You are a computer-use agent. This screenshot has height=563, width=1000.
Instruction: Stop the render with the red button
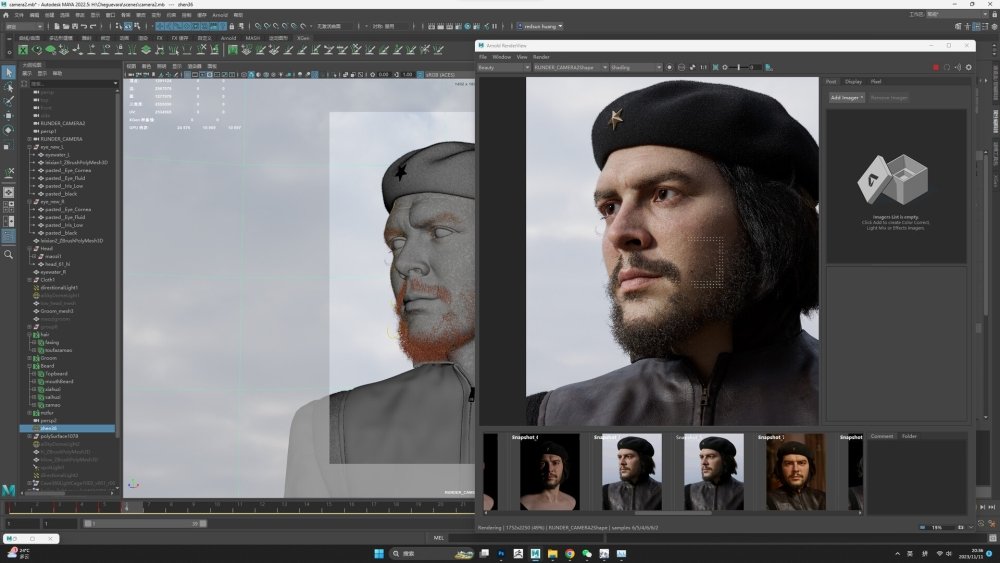pyautogui.click(x=936, y=67)
